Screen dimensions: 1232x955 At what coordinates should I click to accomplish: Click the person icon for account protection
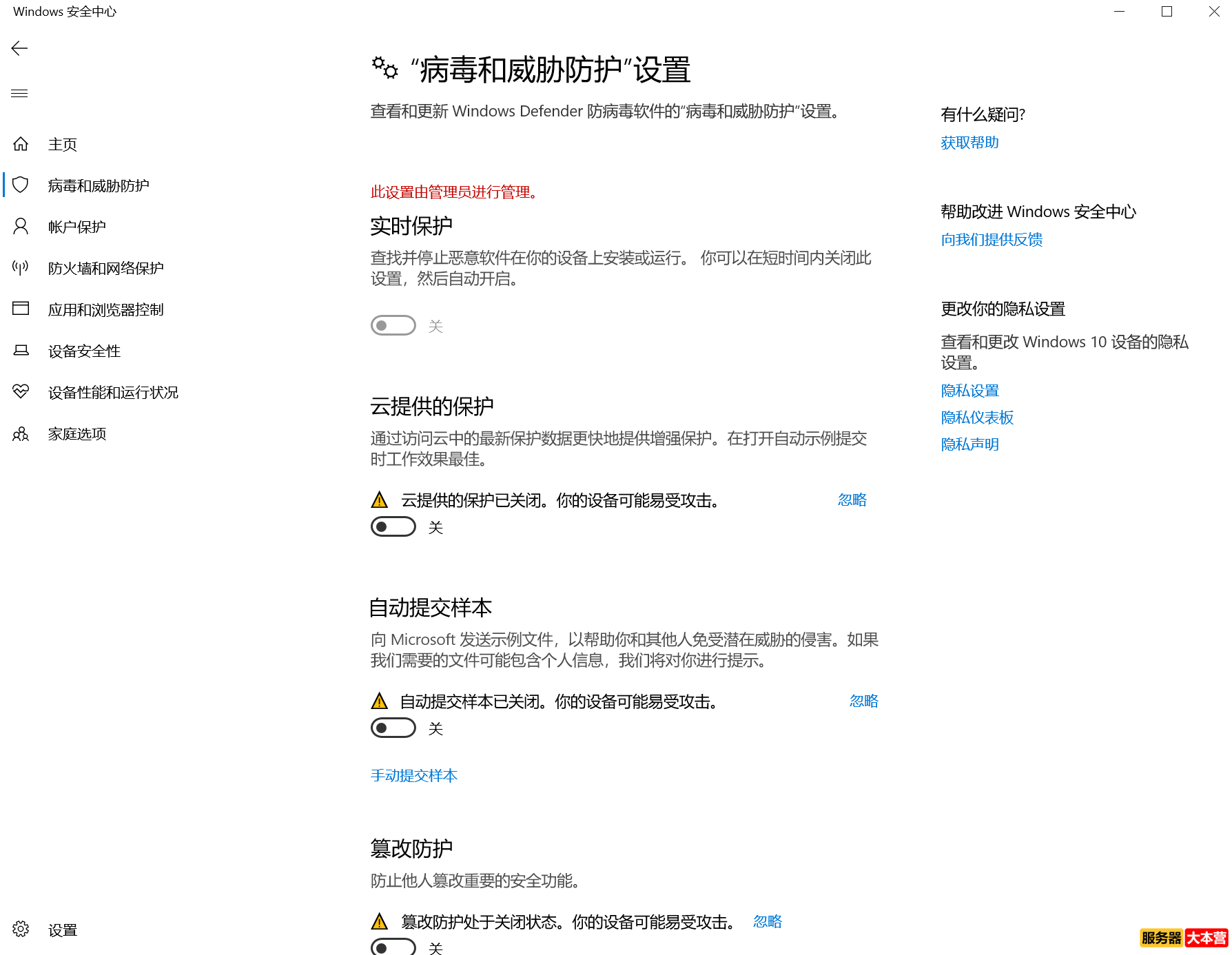point(21,227)
